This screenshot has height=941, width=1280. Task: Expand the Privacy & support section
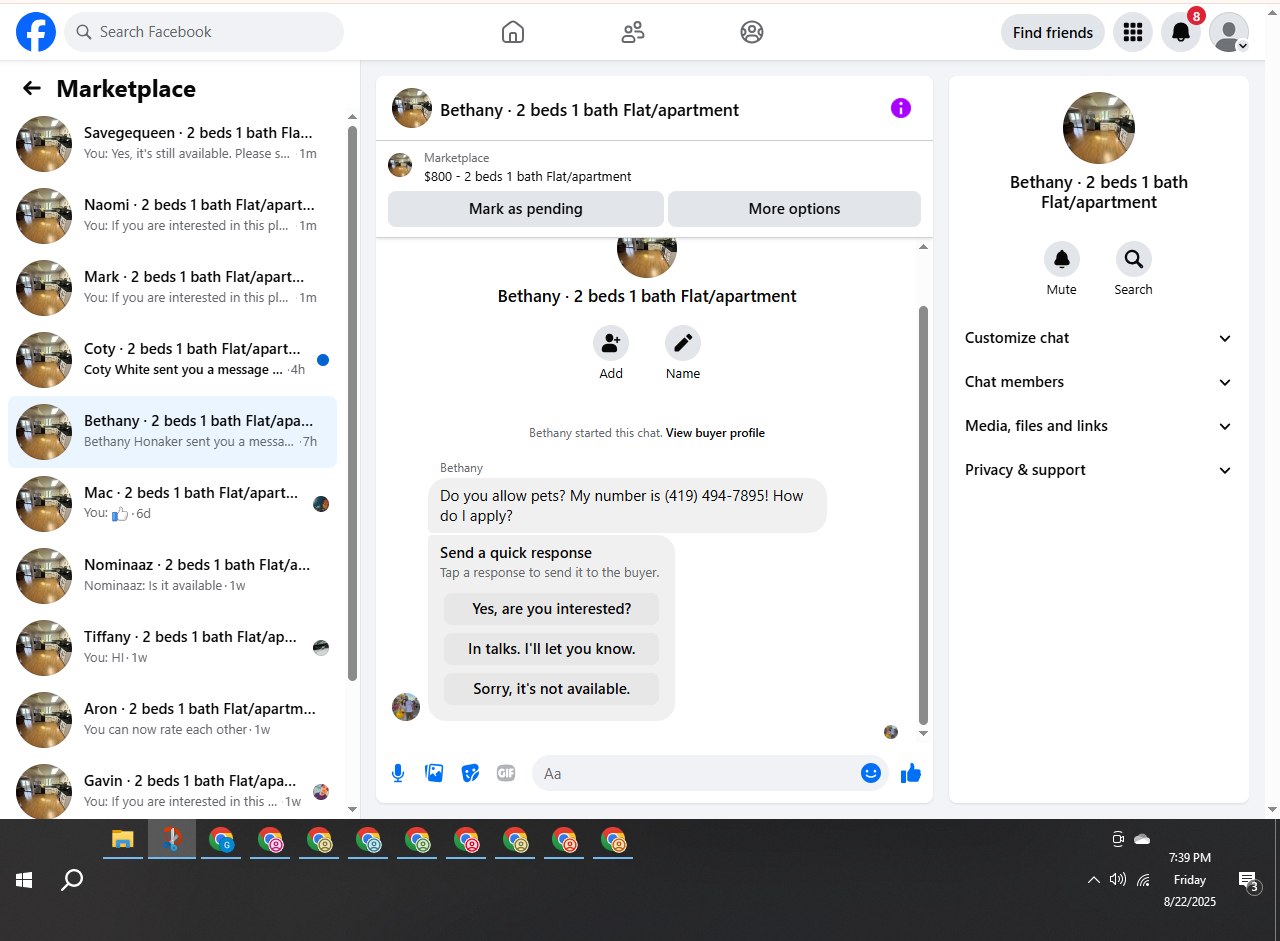pyautogui.click(x=1099, y=470)
